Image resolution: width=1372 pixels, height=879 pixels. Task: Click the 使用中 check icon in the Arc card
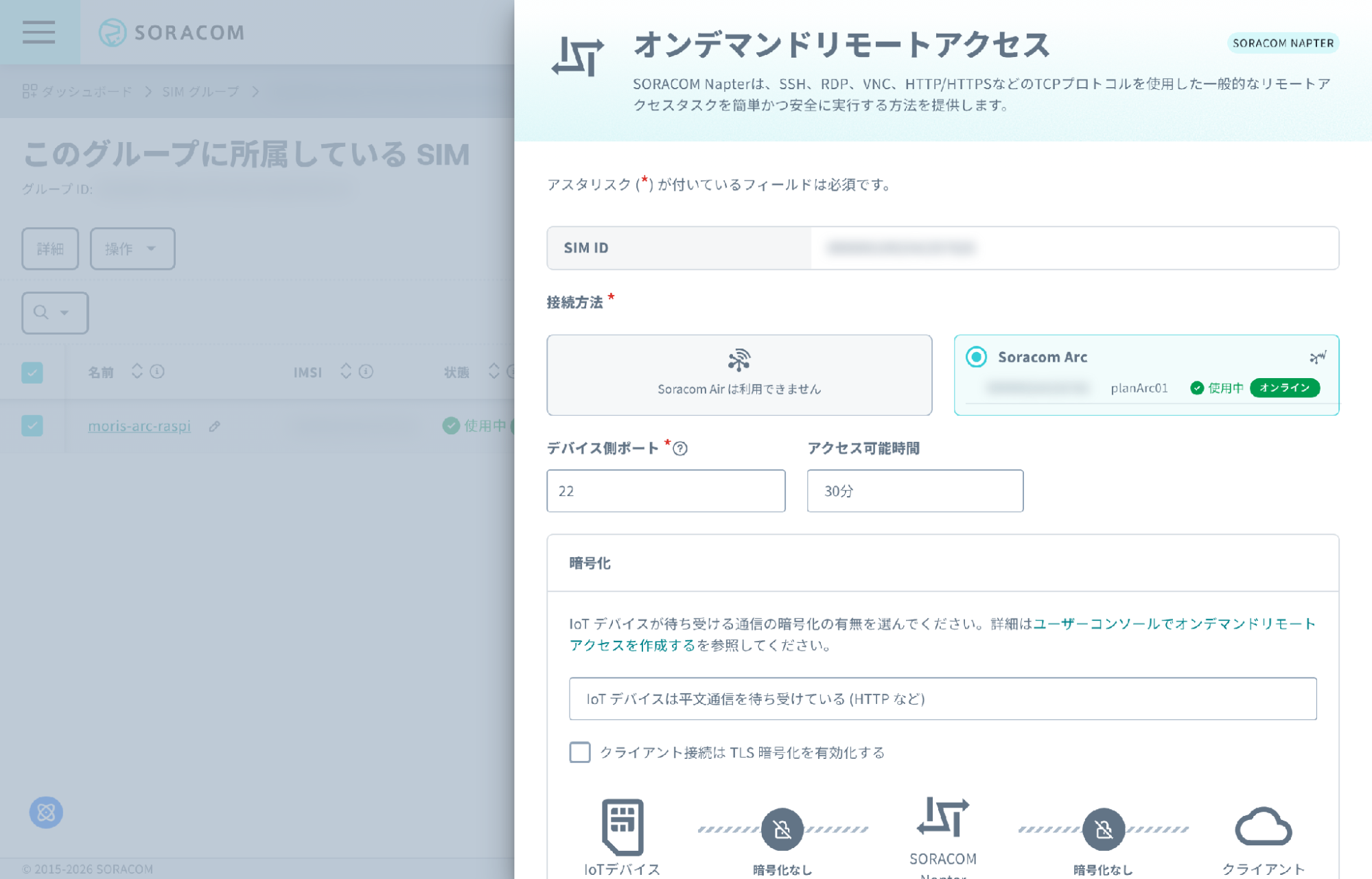click(1197, 388)
